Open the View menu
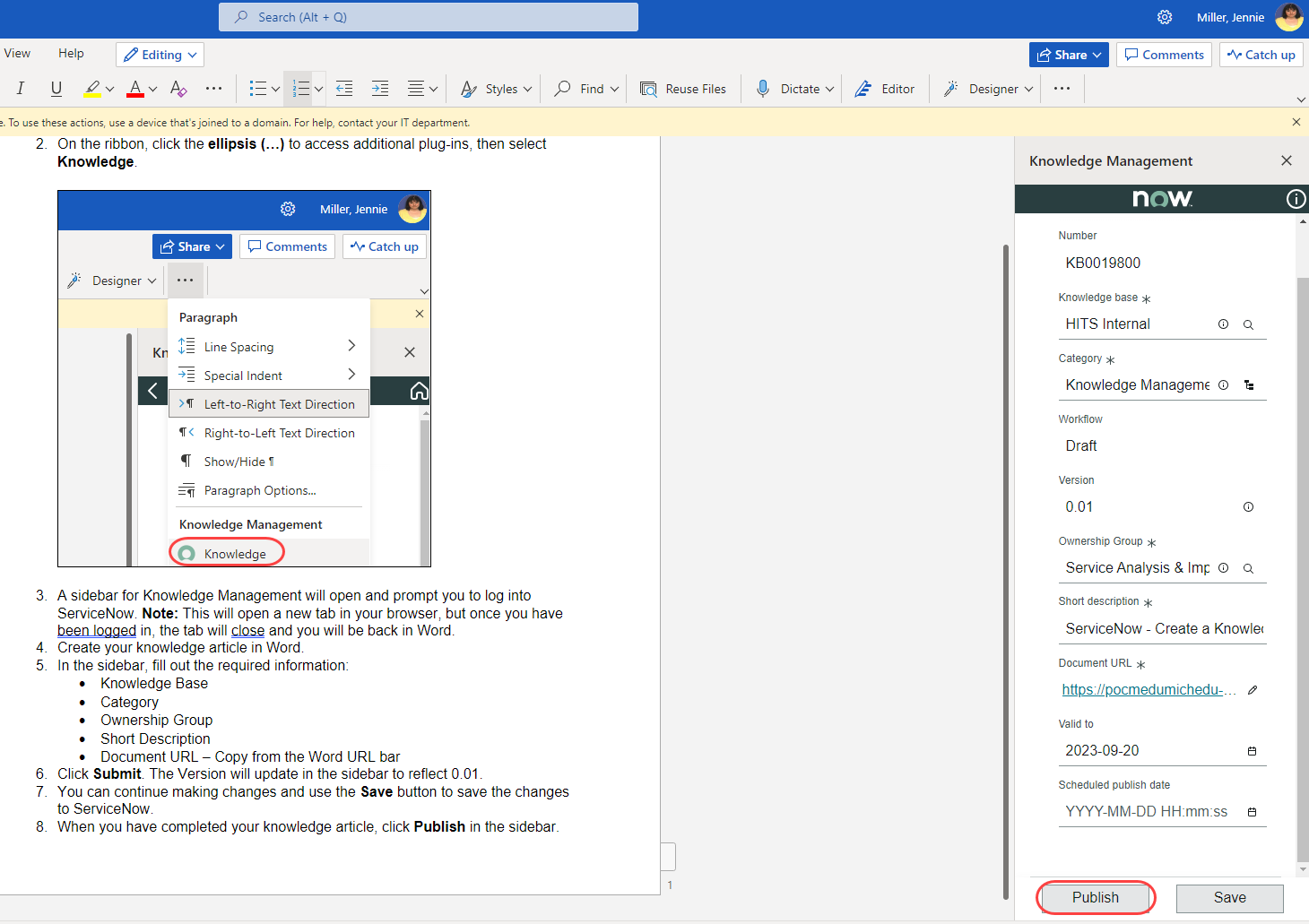1309x924 pixels. (17, 52)
